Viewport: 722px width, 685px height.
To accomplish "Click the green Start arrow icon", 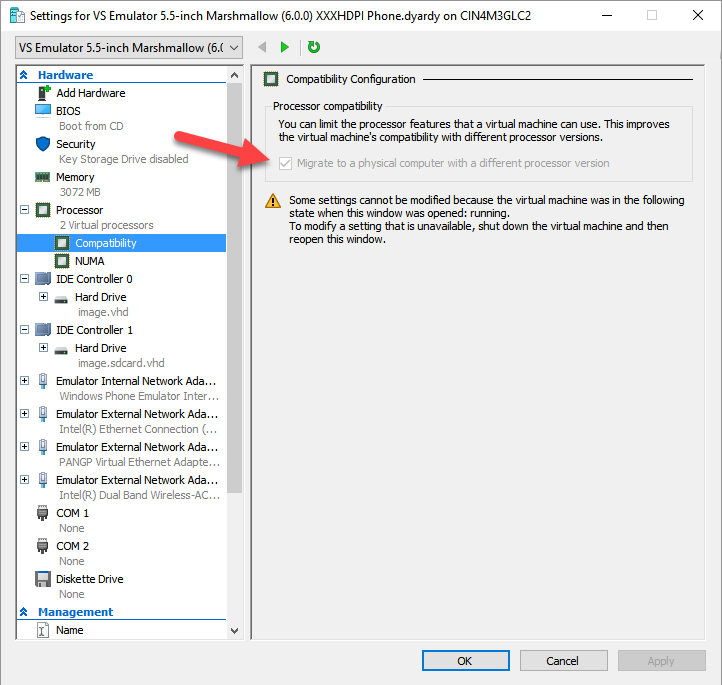I will 285,47.
